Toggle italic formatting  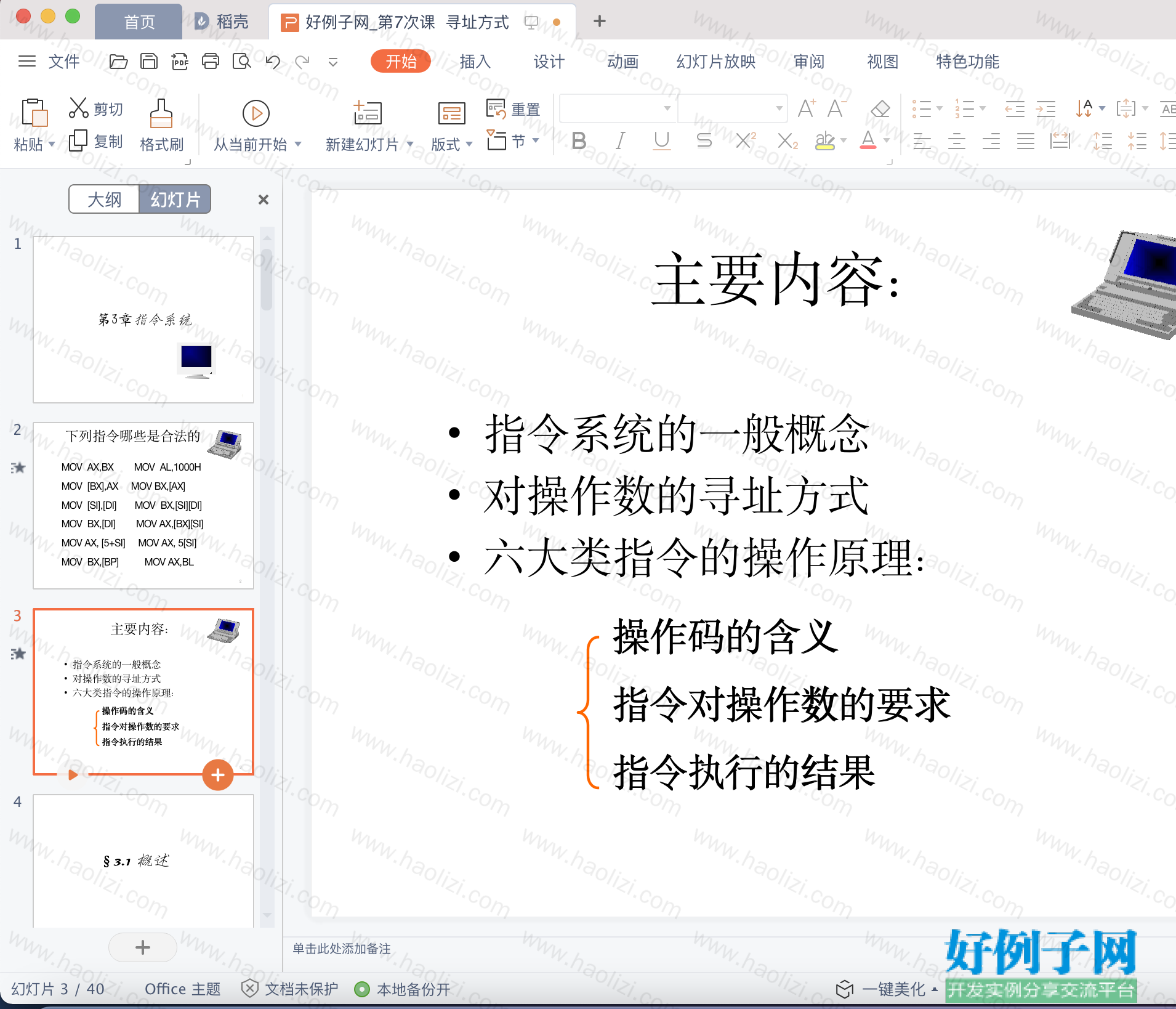(x=620, y=141)
